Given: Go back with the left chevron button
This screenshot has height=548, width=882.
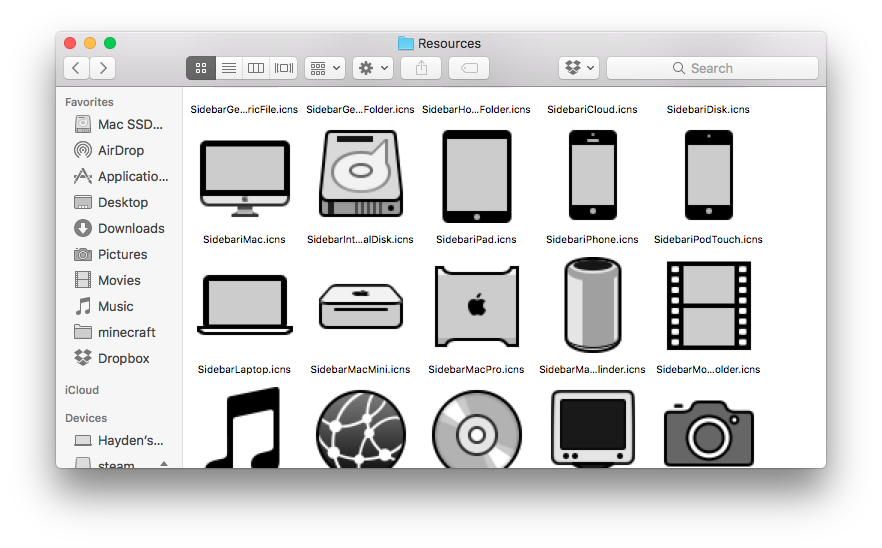Looking at the screenshot, I should pyautogui.click(x=76, y=68).
